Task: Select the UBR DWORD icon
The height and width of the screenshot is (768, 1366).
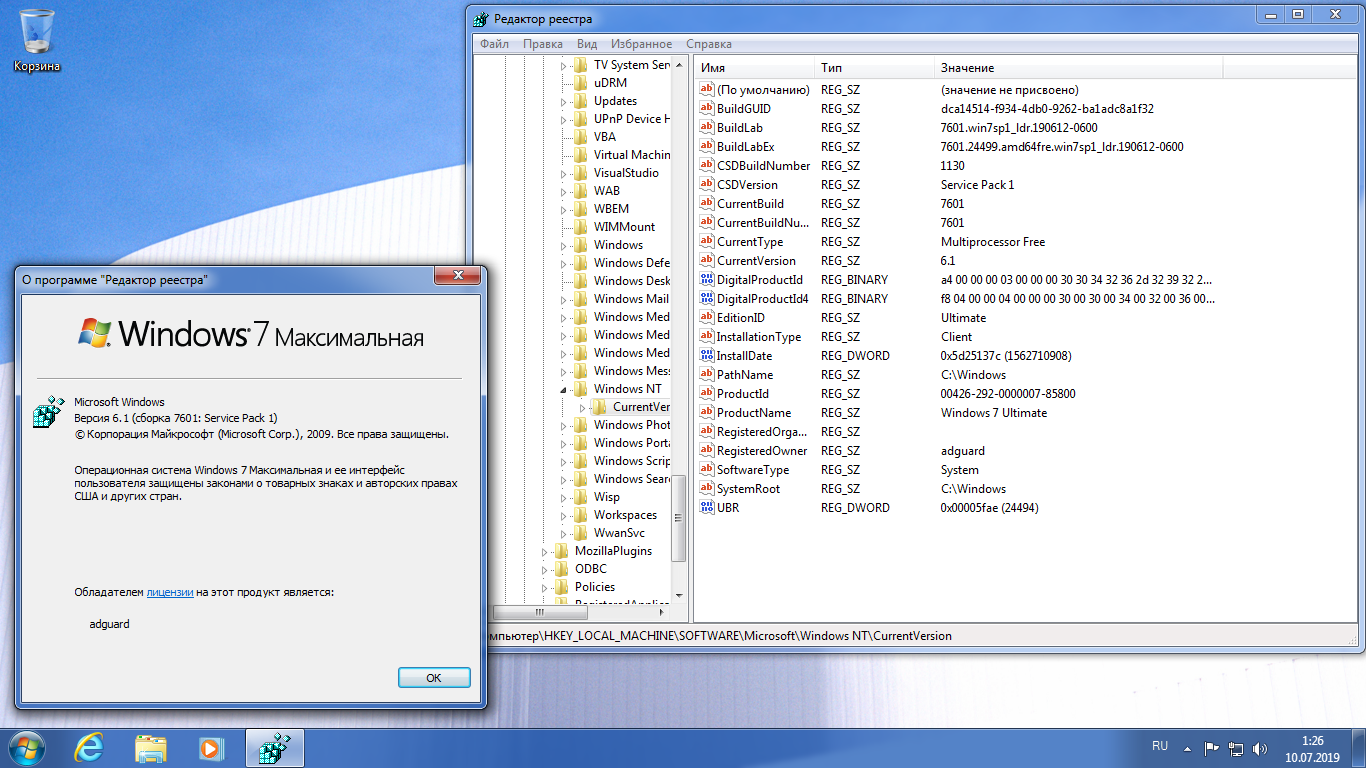Action: (x=706, y=507)
